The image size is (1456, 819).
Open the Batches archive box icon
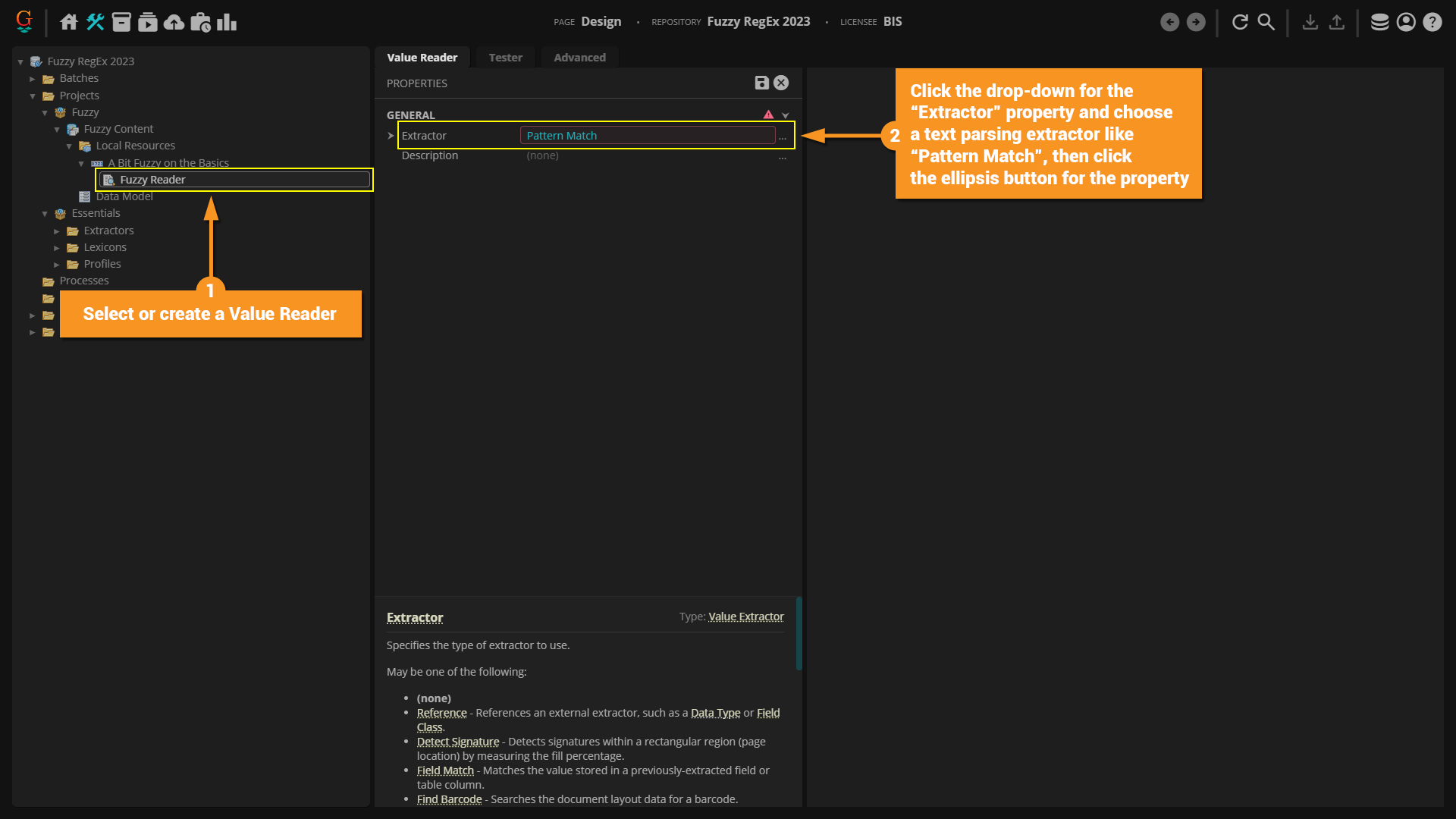pyautogui.click(x=121, y=22)
